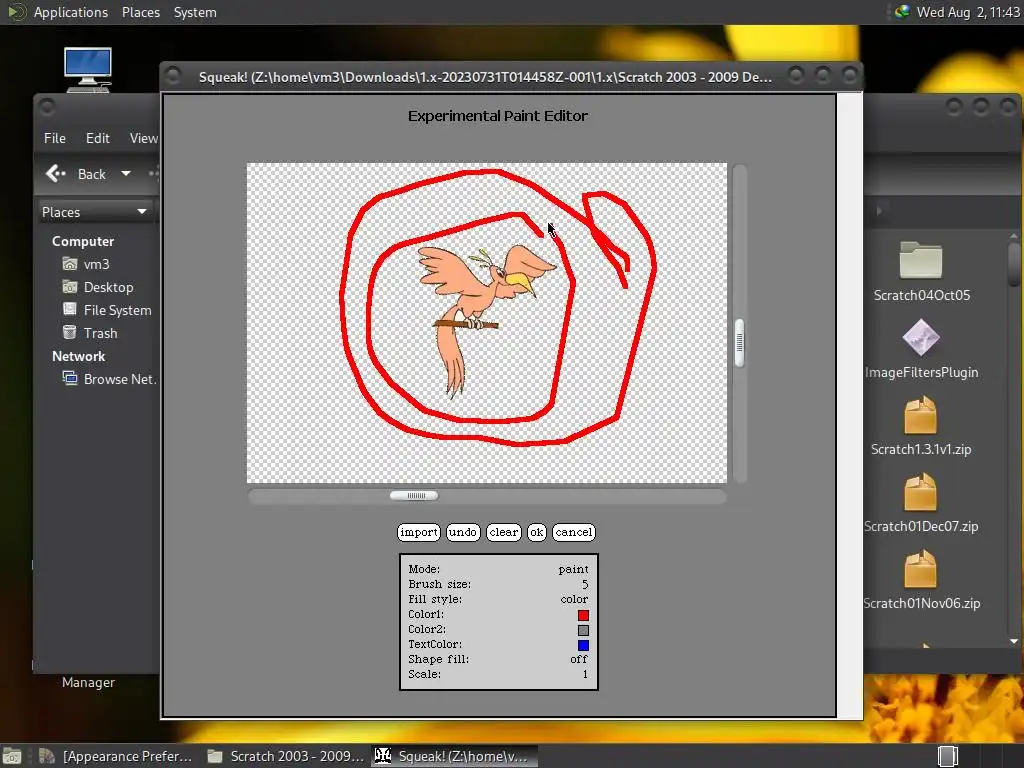The image size is (1024, 768).
Task: Open vm3 home folder in sidebar
Action: [96, 264]
